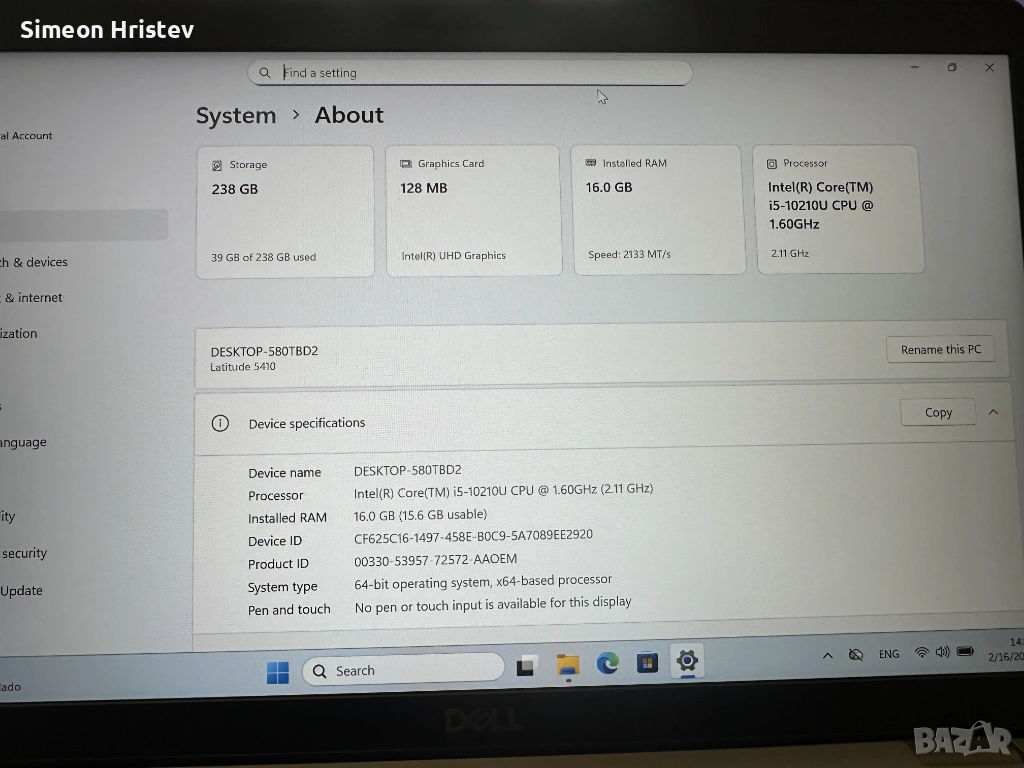Open the Installed RAM info card
The width and height of the screenshot is (1024, 768).
click(658, 209)
